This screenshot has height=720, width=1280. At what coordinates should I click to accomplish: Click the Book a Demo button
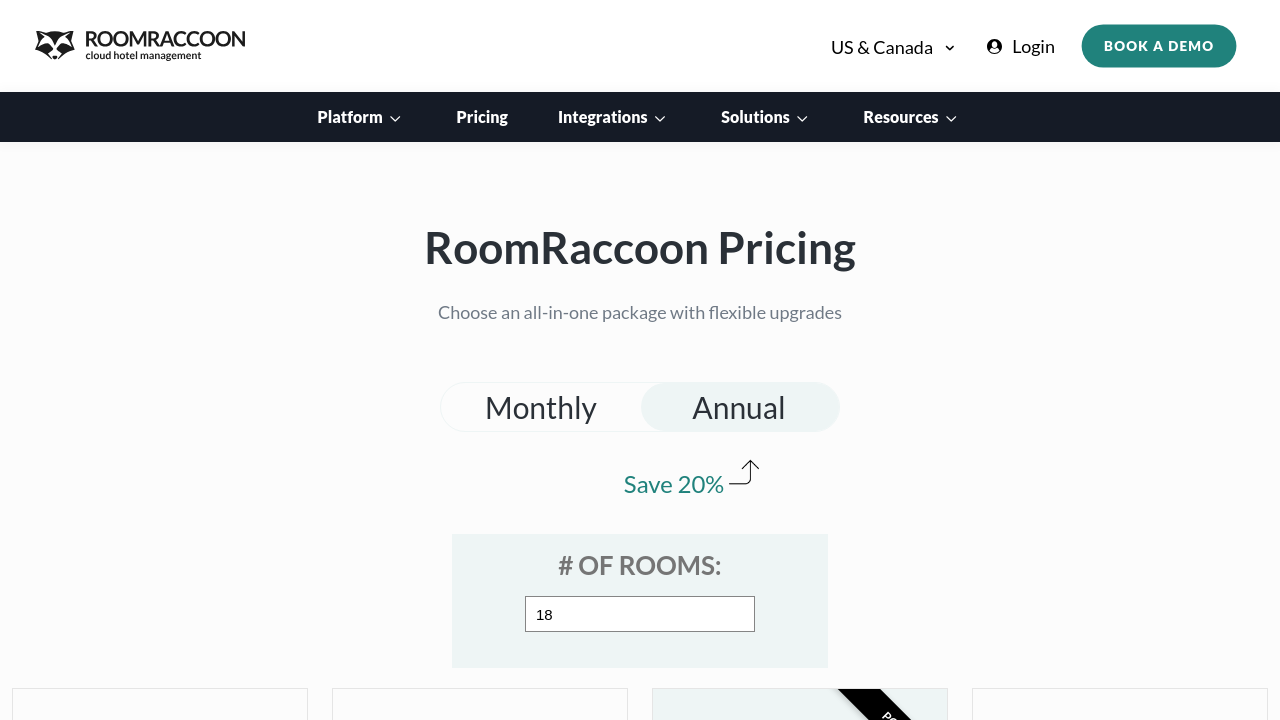1159,46
